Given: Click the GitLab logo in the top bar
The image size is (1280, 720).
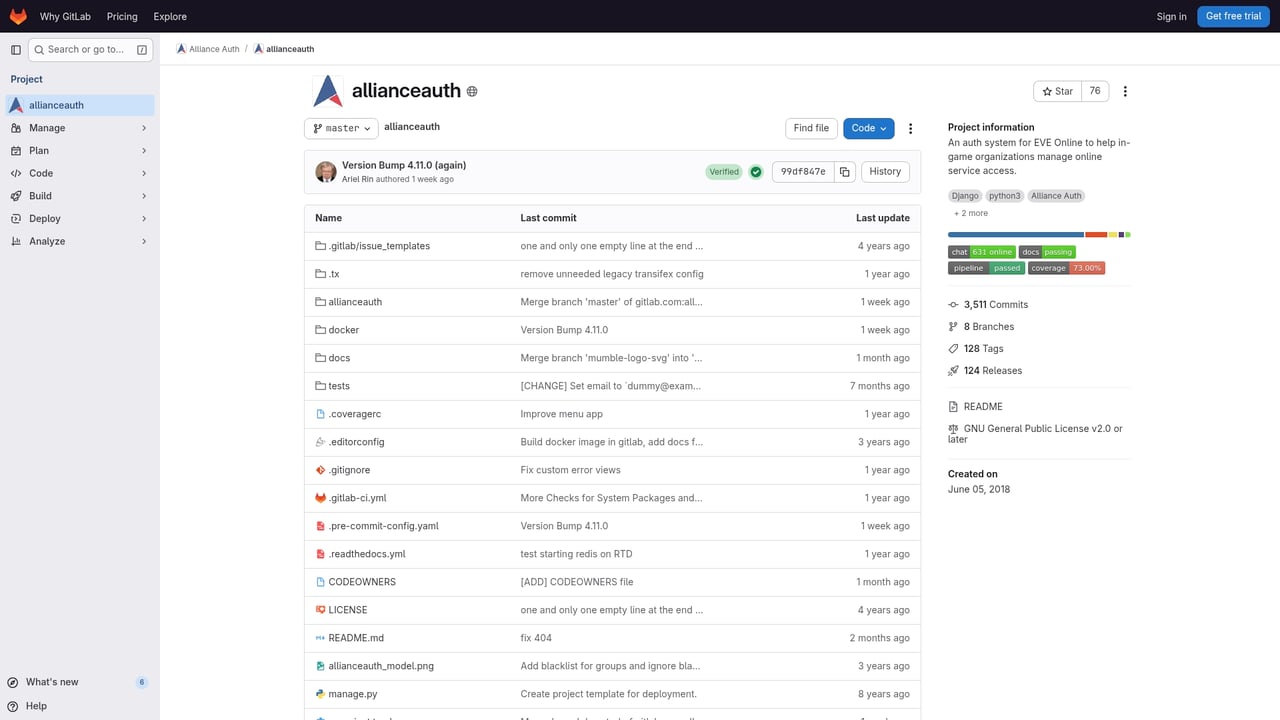Looking at the screenshot, I should (18, 16).
